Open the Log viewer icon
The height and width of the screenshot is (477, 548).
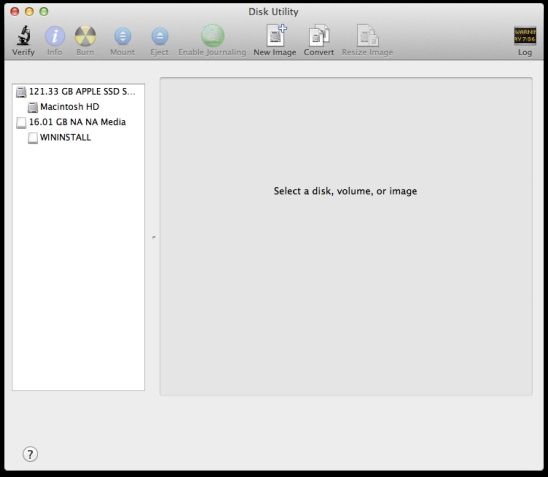[525, 36]
